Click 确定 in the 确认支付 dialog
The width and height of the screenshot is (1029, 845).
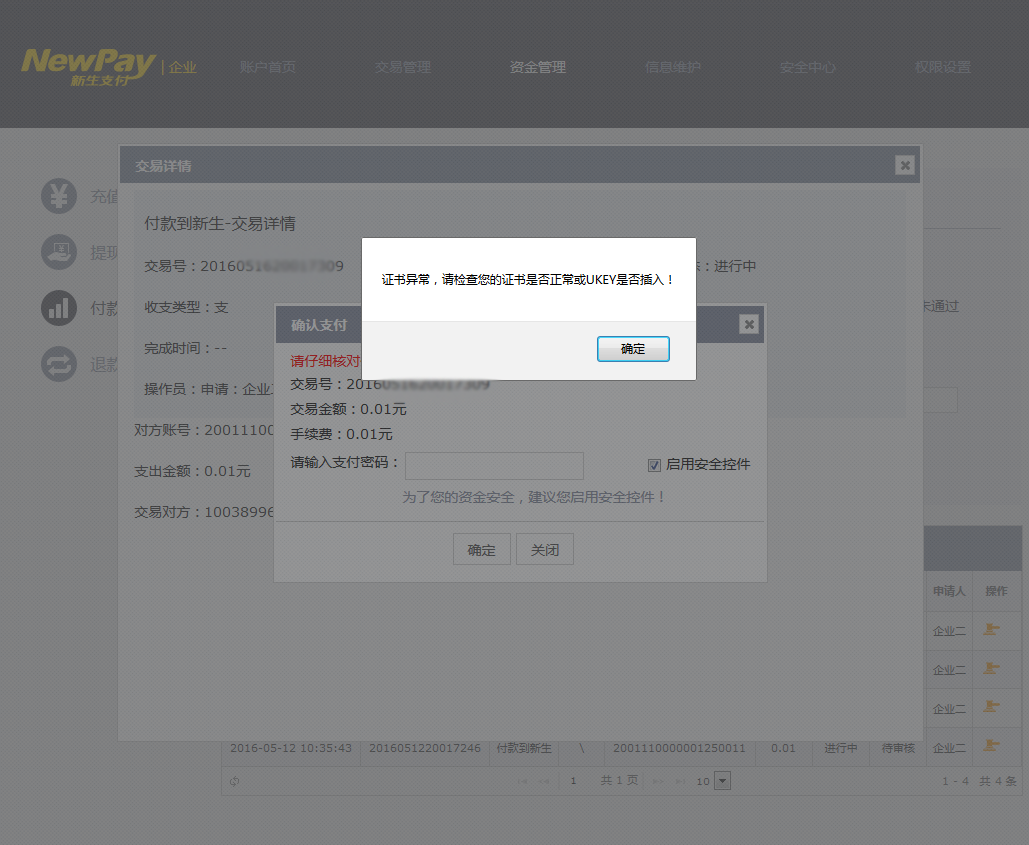[x=482, y=549]
